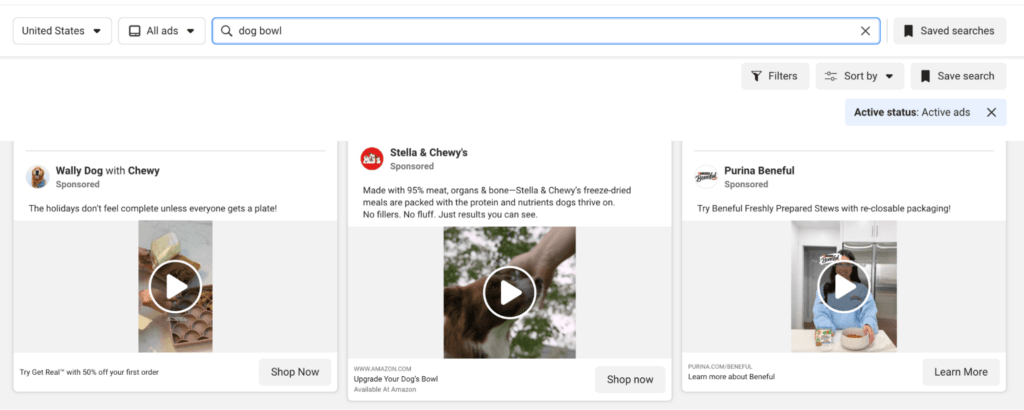Click the WWW.AMAZON.COM link text
Image resolution: width=1024 pixels, height=410 pixels.
(383, 369)
